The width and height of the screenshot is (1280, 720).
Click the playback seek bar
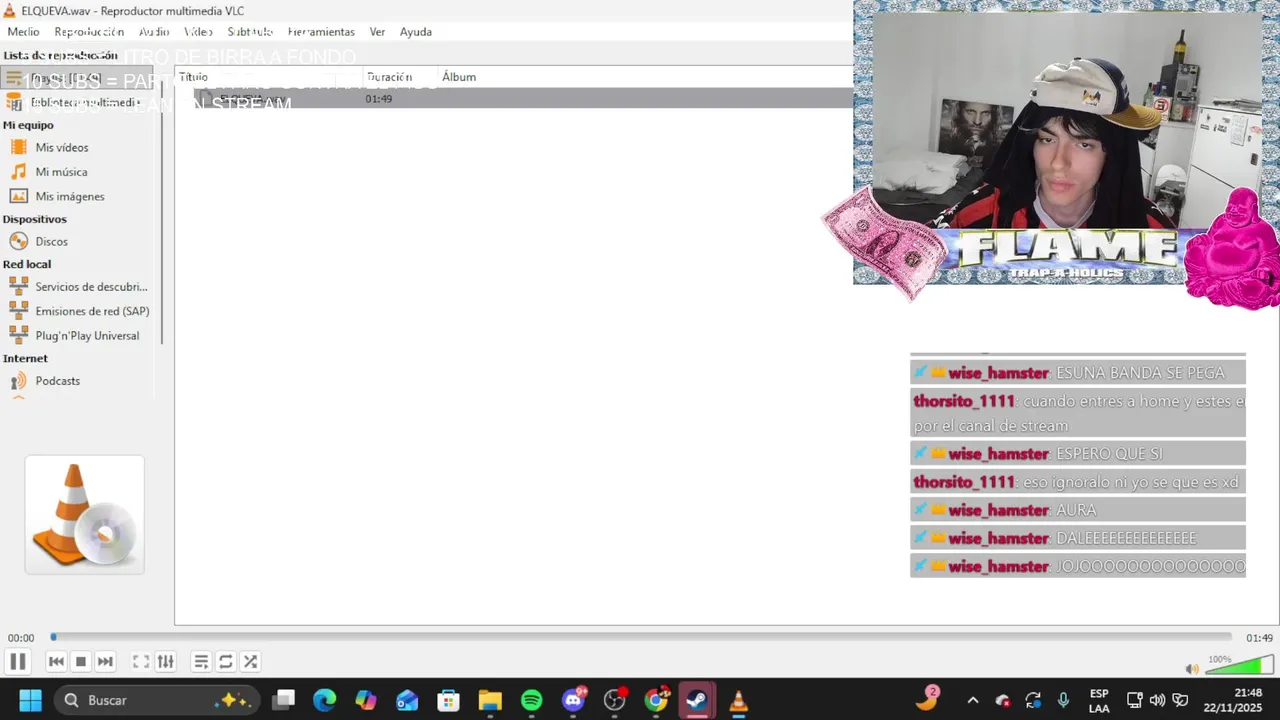642,637
